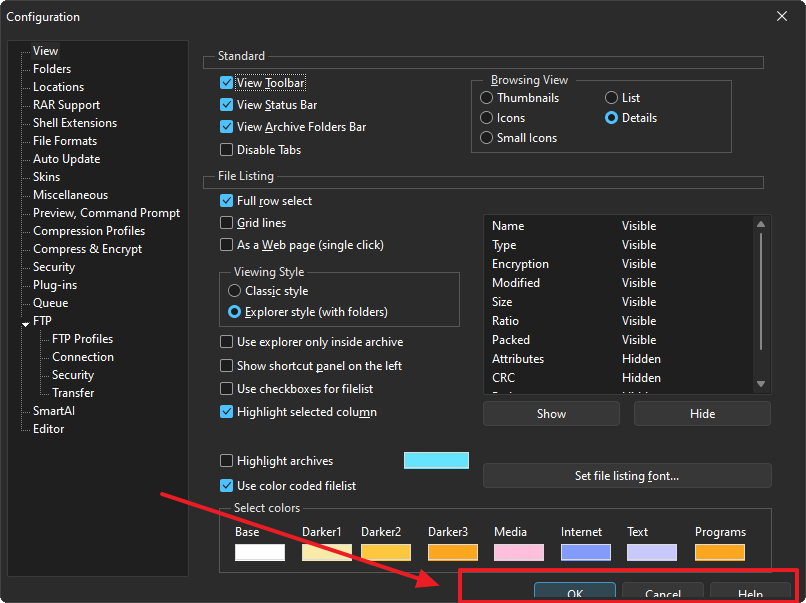Screen dimensions: 806x603
Task: Change the Programs color swatch
Action: coord(720,553)
